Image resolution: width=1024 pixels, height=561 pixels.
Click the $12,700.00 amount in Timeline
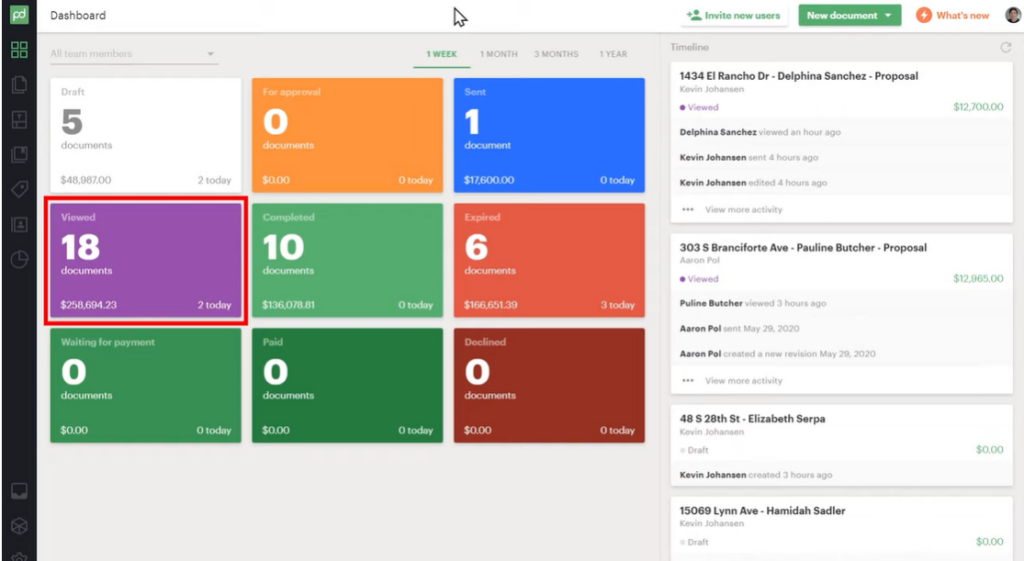978,107
